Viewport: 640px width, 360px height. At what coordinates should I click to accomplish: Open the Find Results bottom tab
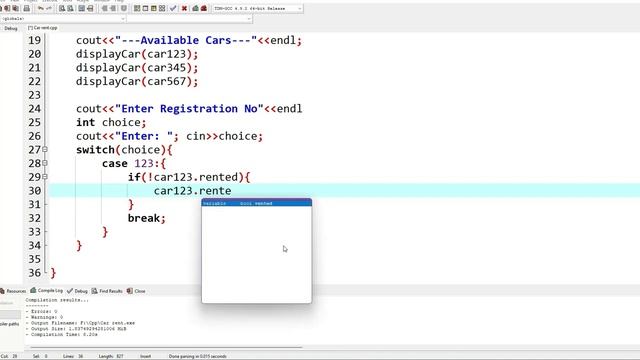pyautogui.click(x=107, y=291)
